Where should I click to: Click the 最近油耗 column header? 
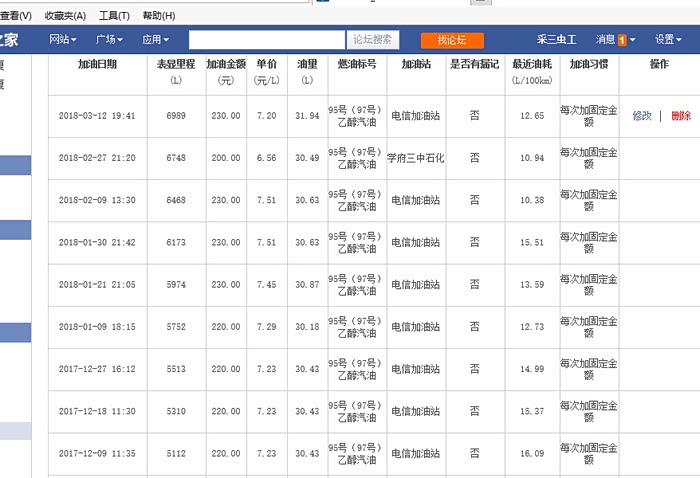point(532,64)
